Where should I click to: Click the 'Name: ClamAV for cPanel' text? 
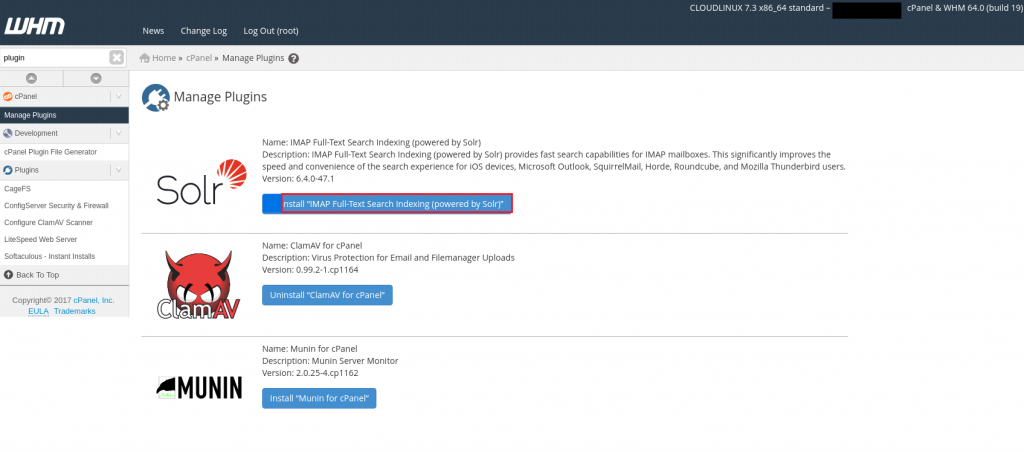pyautogui.click(x=312, y=246)
